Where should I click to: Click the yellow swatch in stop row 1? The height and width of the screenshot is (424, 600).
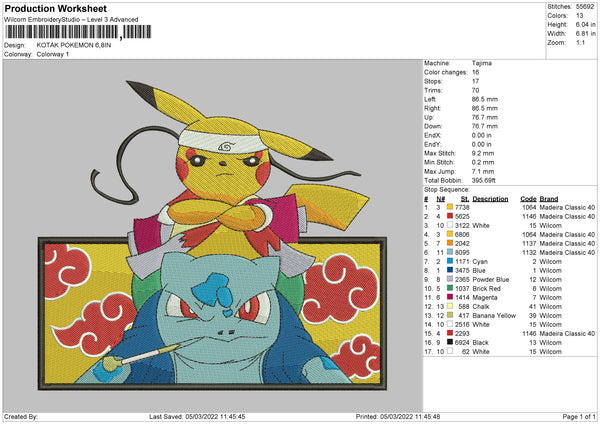[x=450, y=207]
